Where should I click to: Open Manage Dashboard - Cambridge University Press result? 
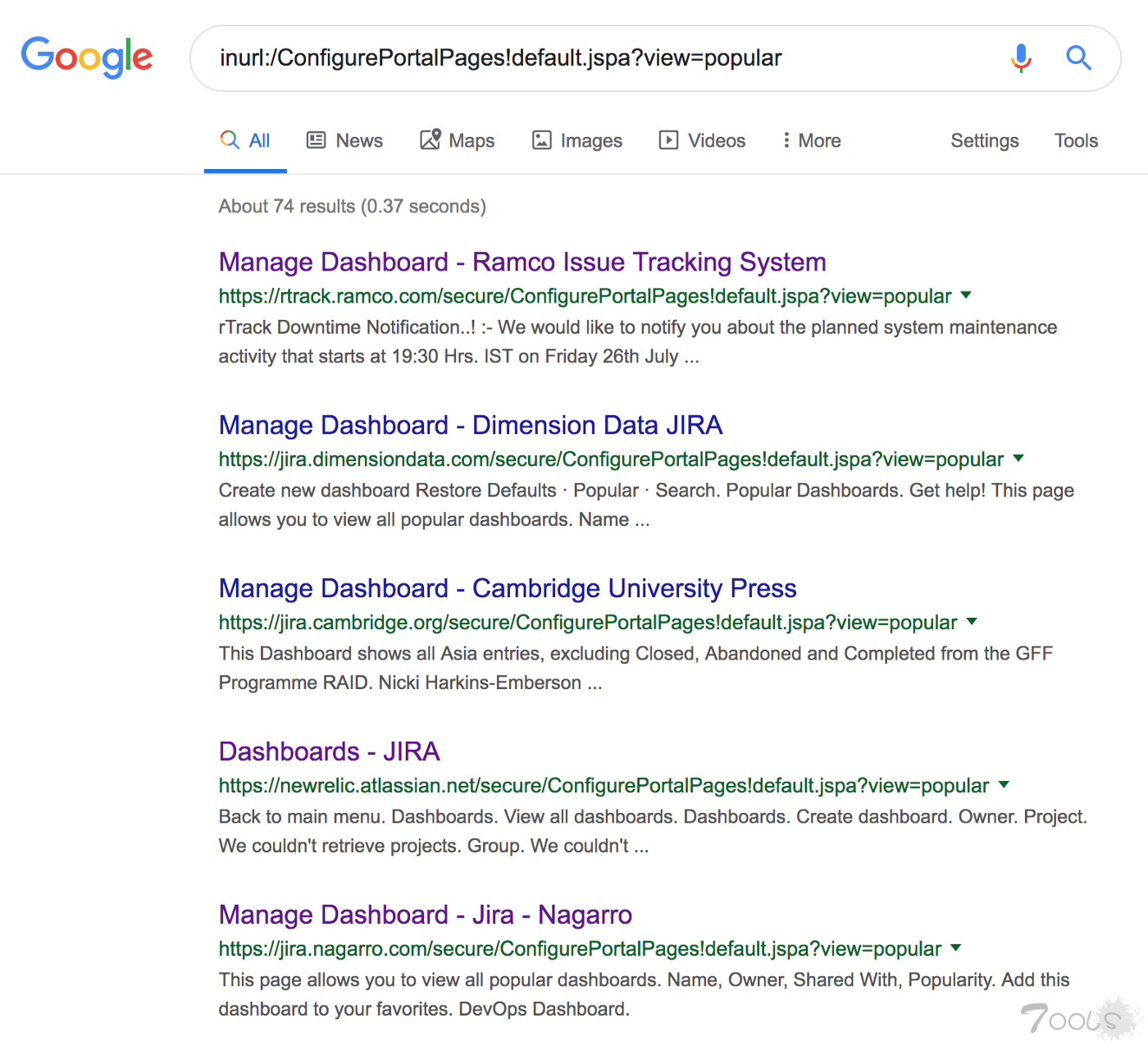508,588
